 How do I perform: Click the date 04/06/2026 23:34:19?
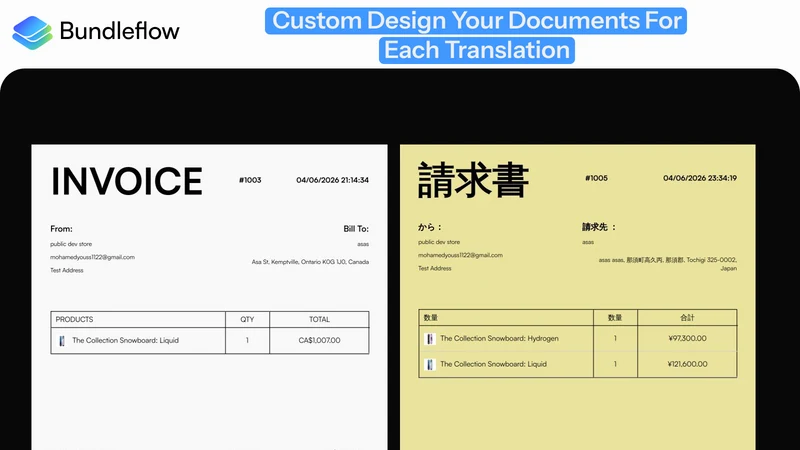pyautogui.click(x=700, y=178)
